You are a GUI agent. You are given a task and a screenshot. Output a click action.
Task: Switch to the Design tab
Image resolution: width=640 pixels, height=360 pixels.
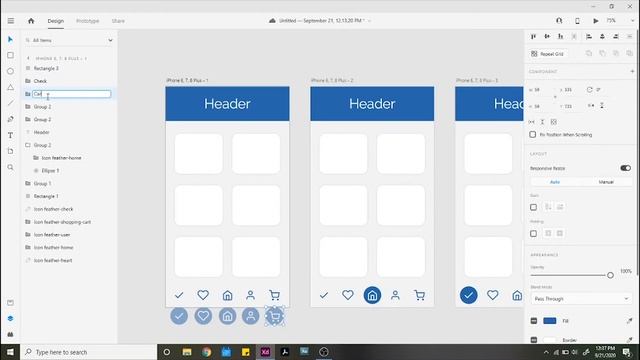[56, 21]
